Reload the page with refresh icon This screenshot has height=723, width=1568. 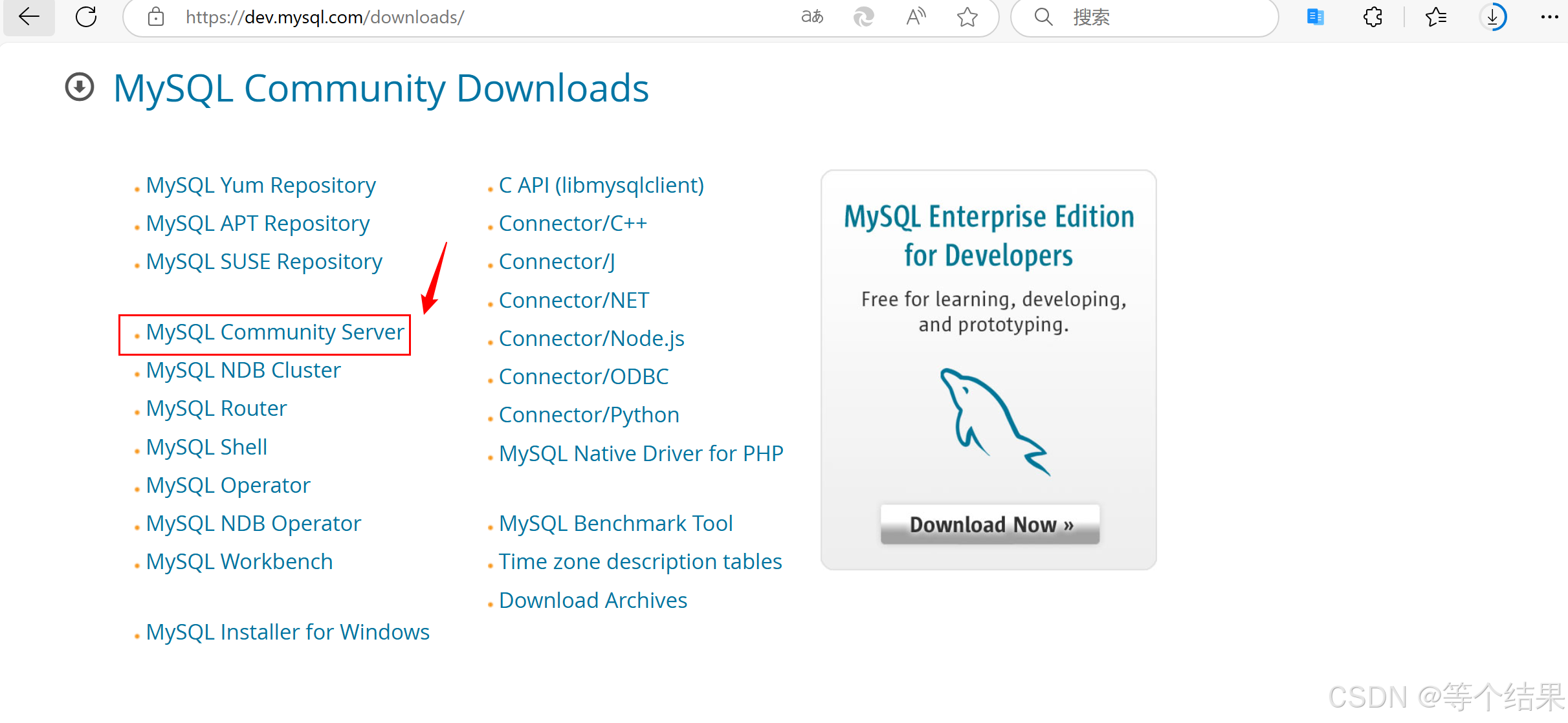coord(86,17)
